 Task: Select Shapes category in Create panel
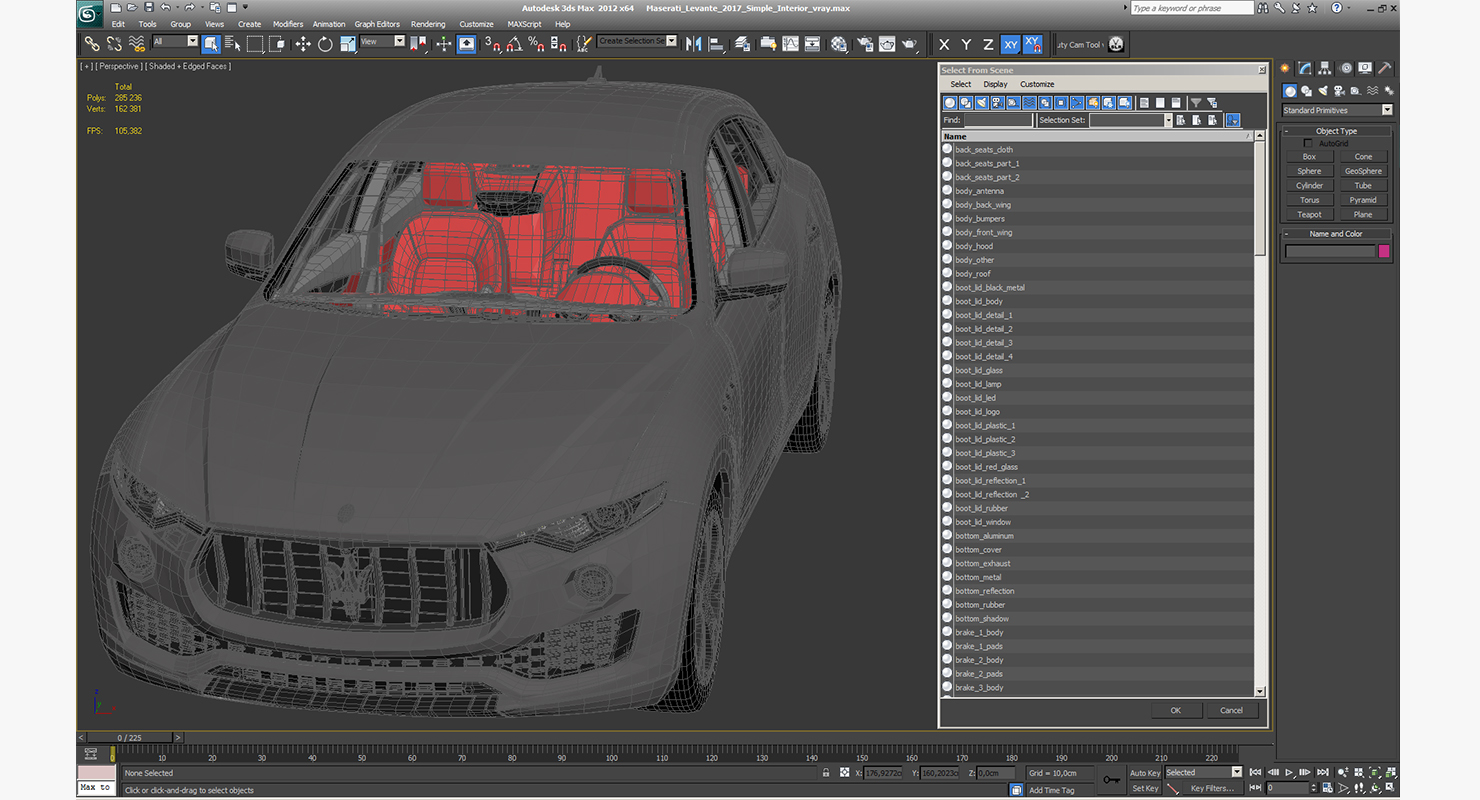(1306, 91)
